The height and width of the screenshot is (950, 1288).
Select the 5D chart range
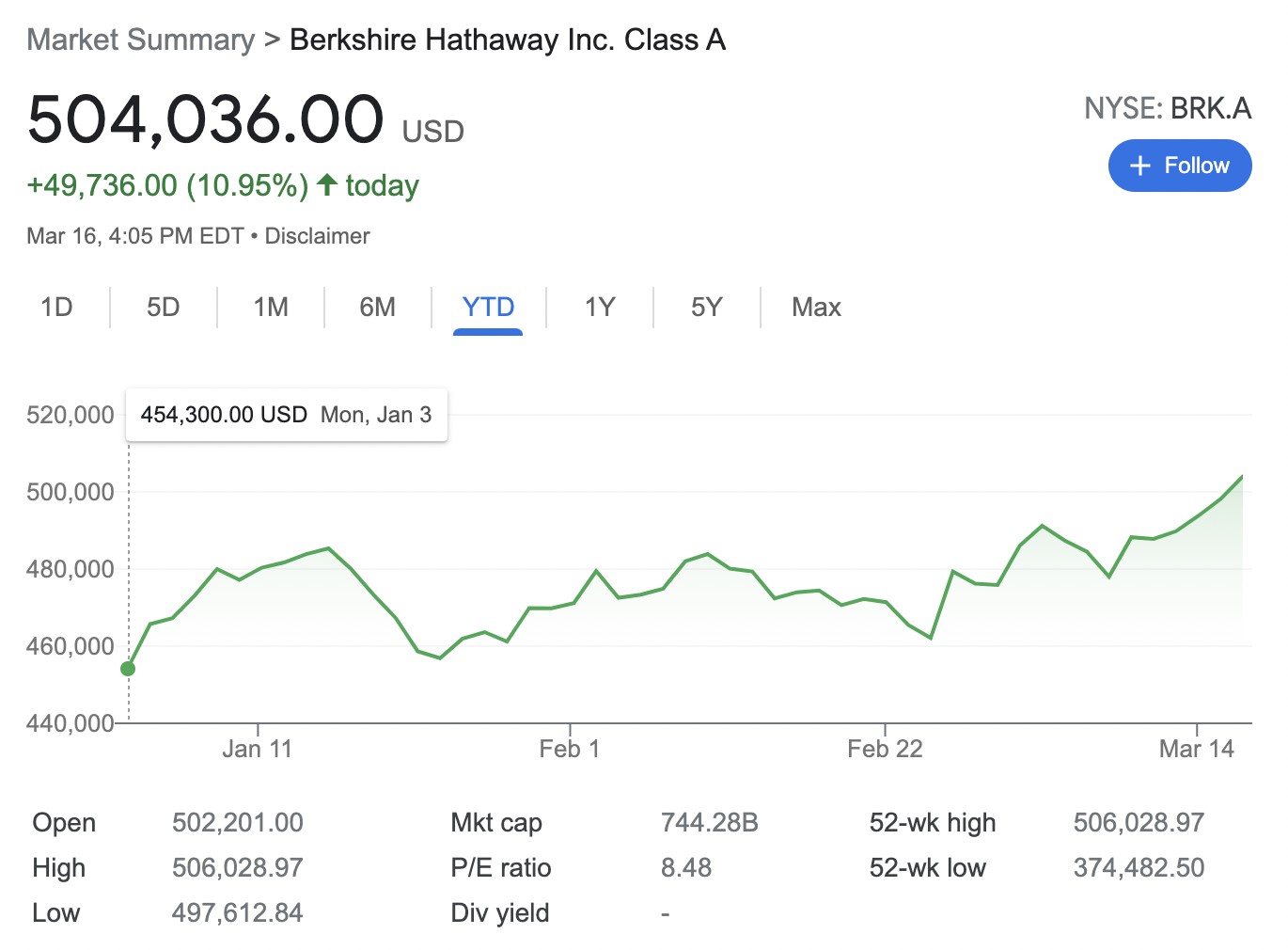tap(163, 308)
